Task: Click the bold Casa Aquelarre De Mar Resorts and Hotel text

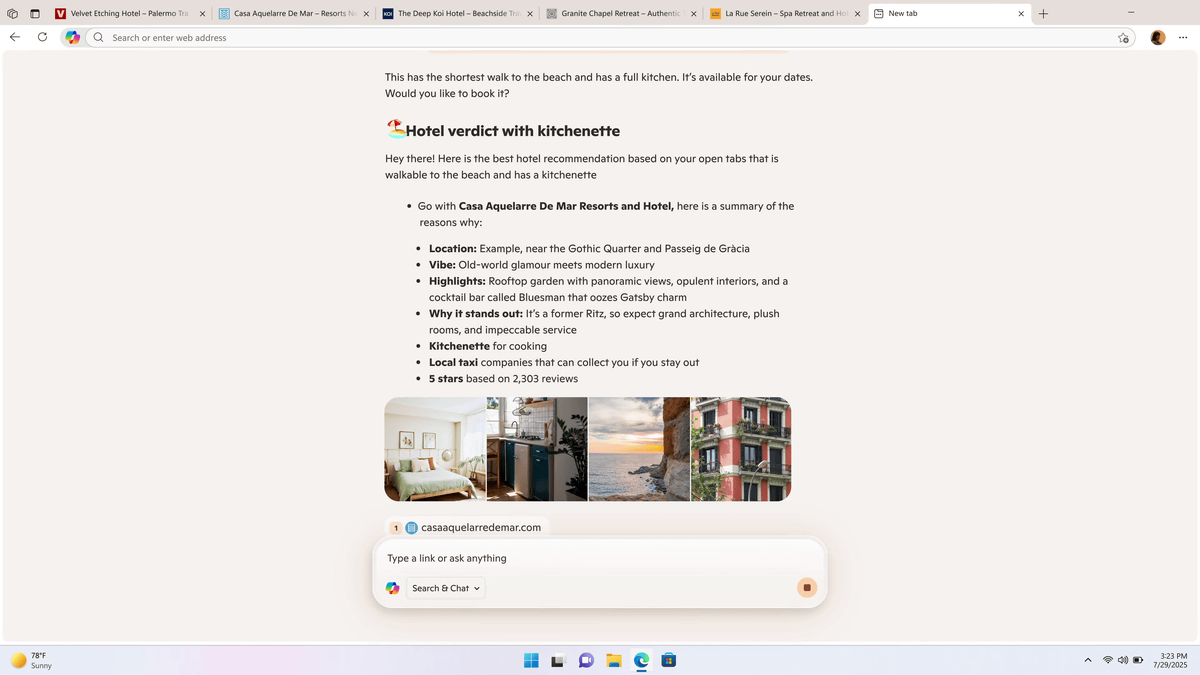Action: tap(566, 206)
